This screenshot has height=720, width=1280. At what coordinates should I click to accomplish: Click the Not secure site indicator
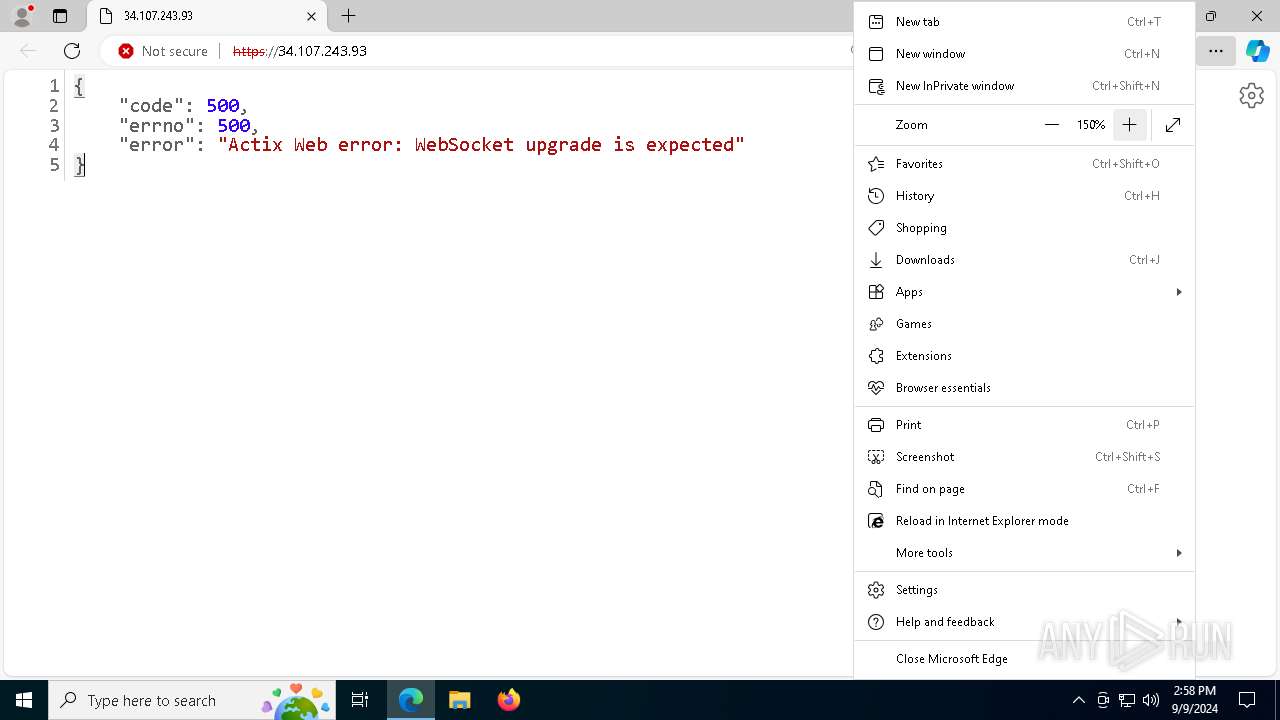(163, 51)
